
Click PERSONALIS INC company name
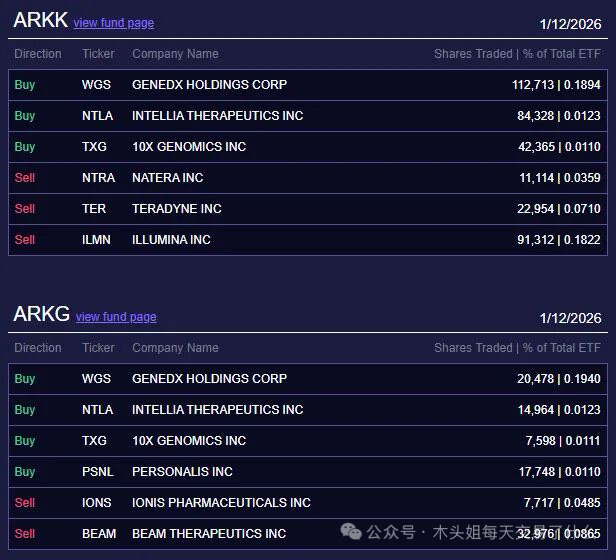tap(182, 472)
